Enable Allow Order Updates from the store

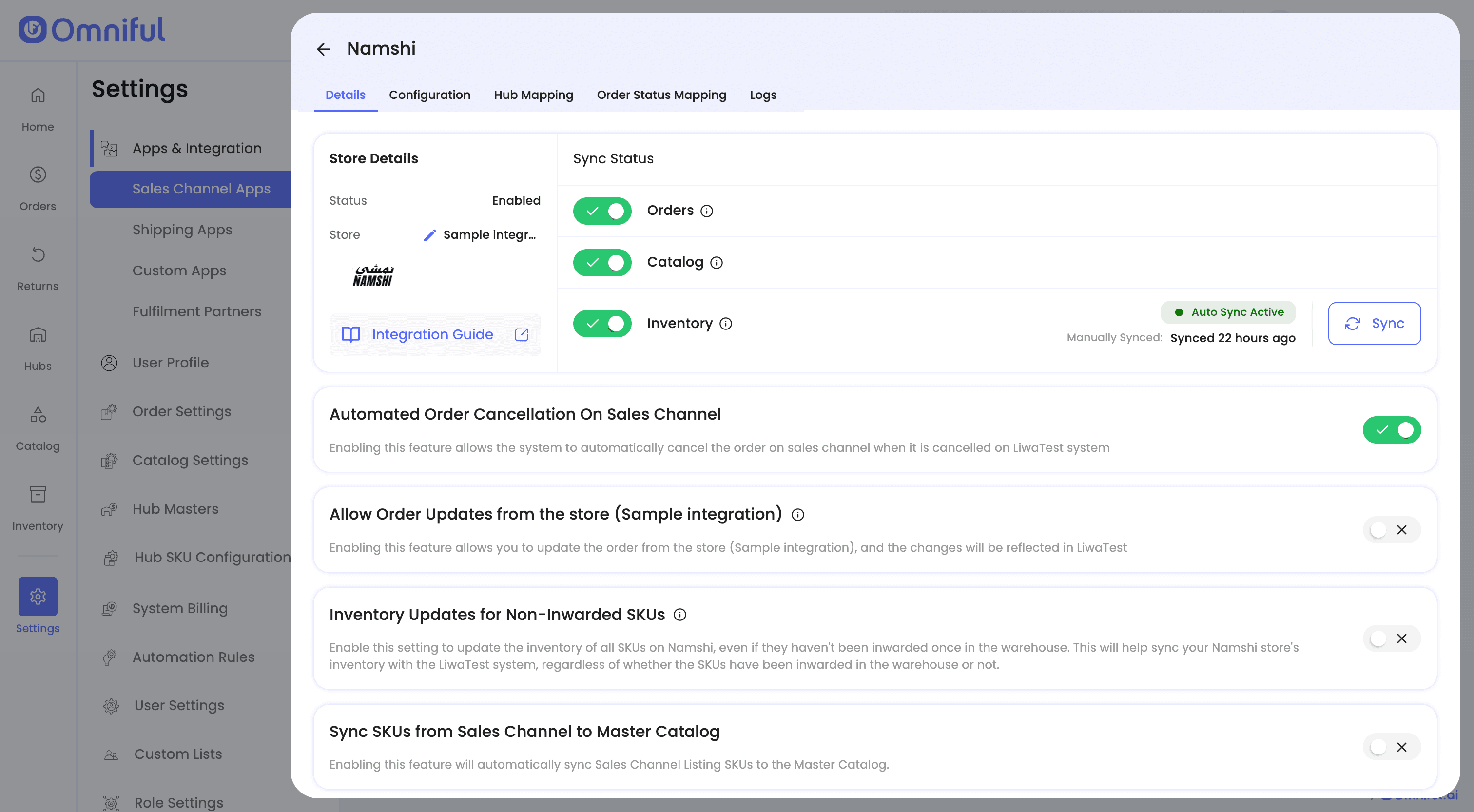point(1392,530)
